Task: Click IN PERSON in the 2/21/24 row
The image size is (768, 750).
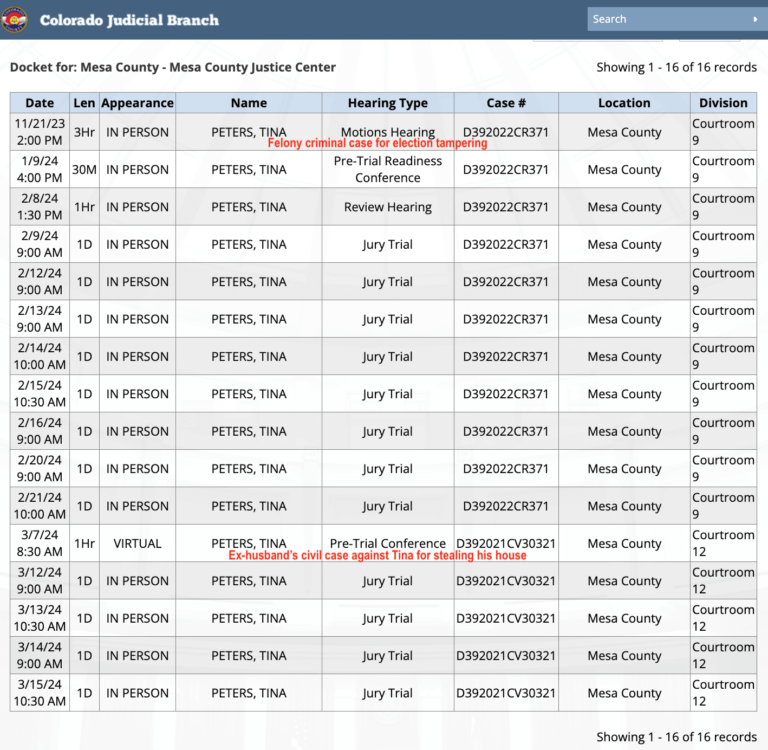Action: point(137,506)
